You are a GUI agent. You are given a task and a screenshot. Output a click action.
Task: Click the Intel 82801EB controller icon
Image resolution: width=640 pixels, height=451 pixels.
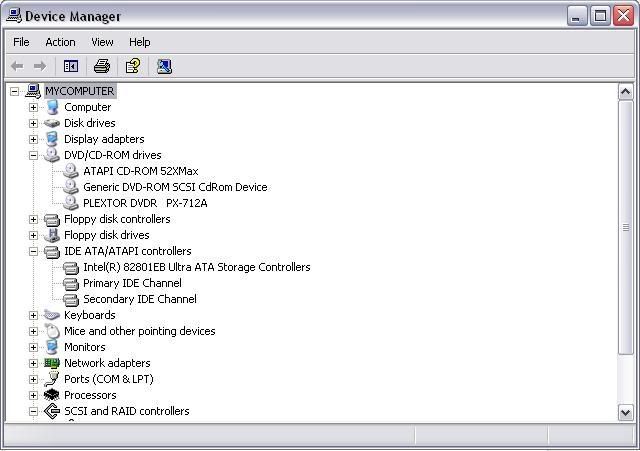71,267
